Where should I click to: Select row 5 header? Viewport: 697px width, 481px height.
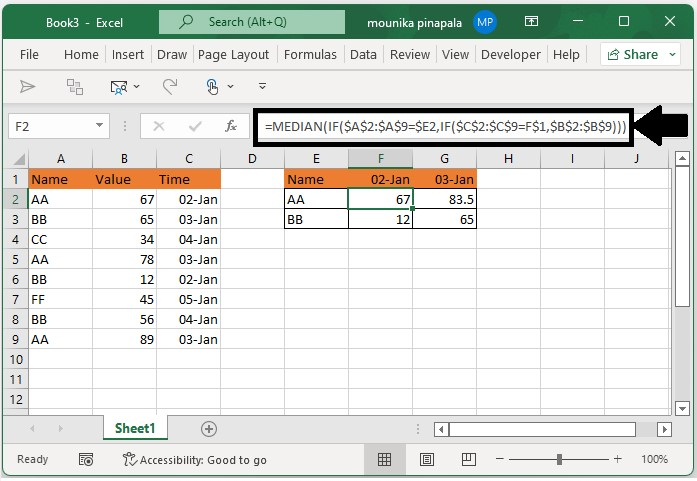[16, 259]
